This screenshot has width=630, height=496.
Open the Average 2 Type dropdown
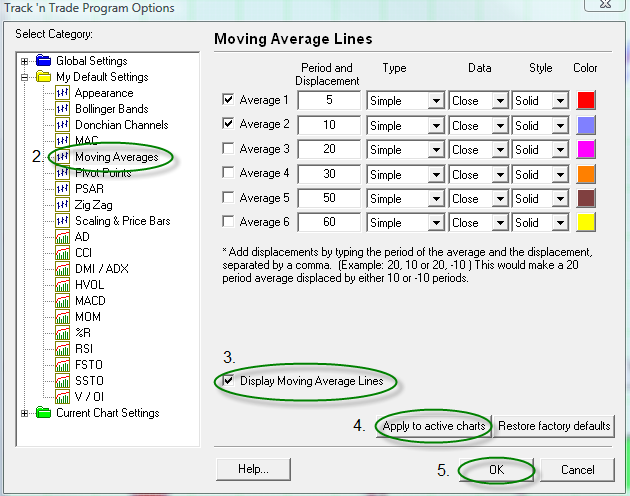click(x=436, y=125)
